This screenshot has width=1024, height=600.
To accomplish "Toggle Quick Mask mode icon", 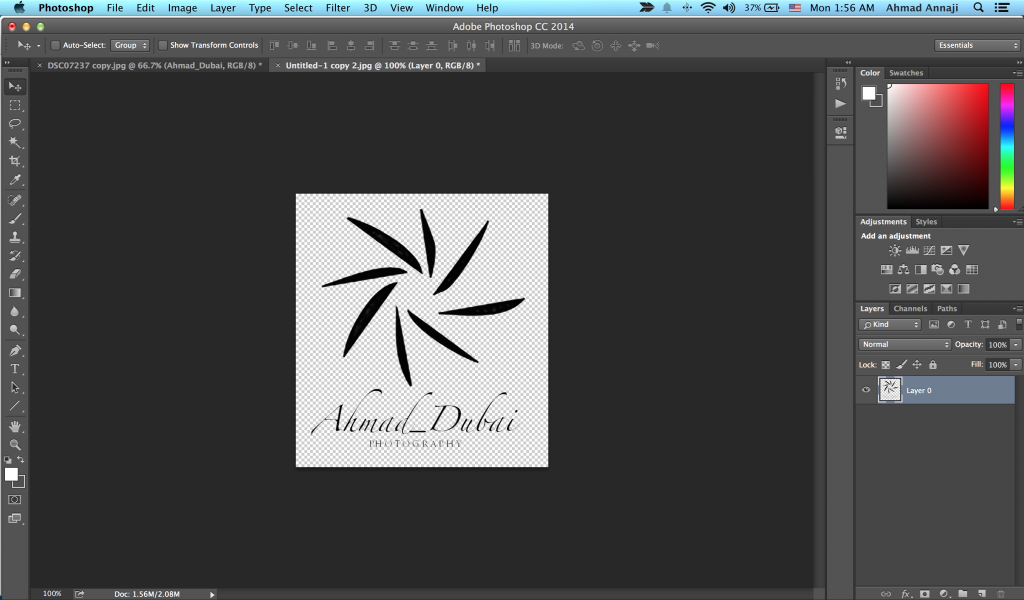I will pyautogui.click(x=15, y=499).
